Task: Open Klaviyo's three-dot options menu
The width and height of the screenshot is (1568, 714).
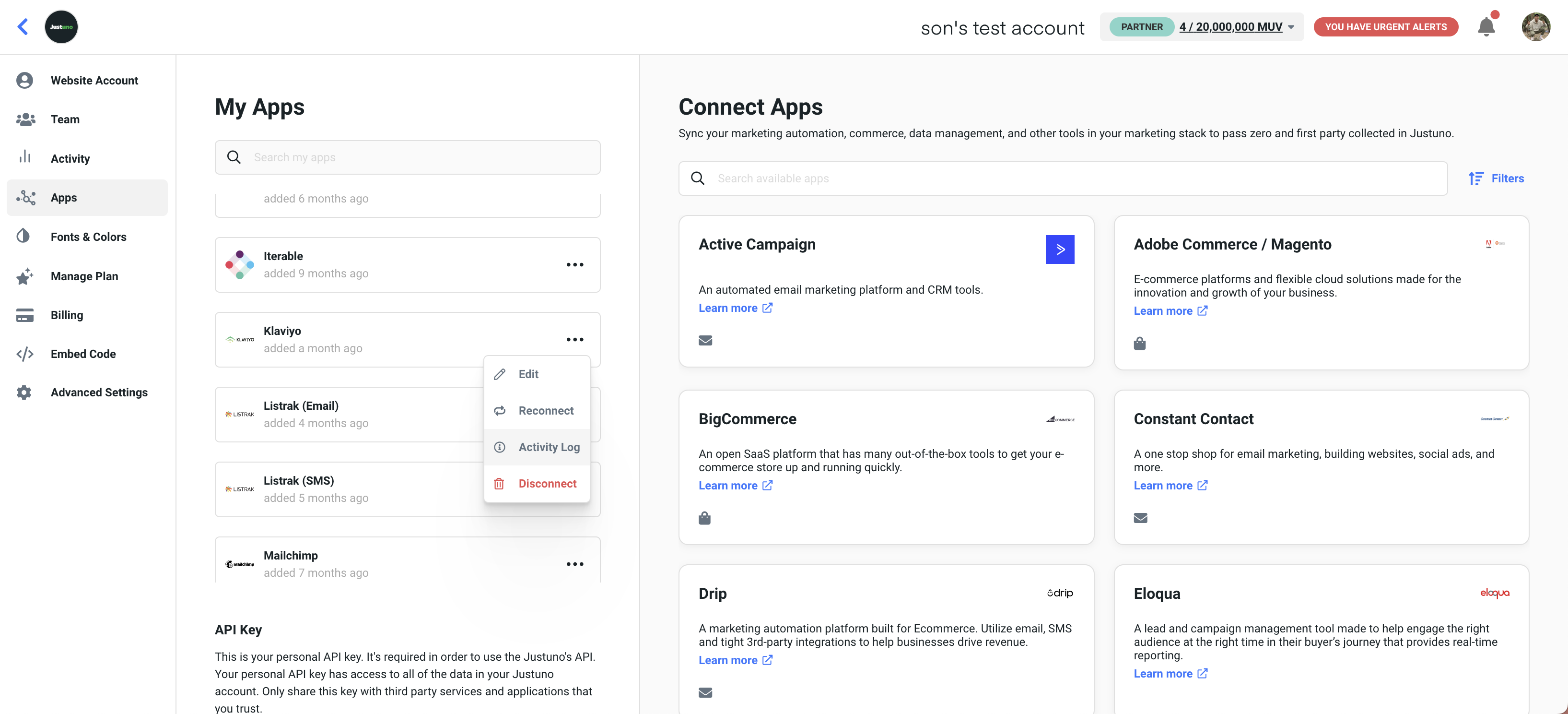Action: (574, 339)
